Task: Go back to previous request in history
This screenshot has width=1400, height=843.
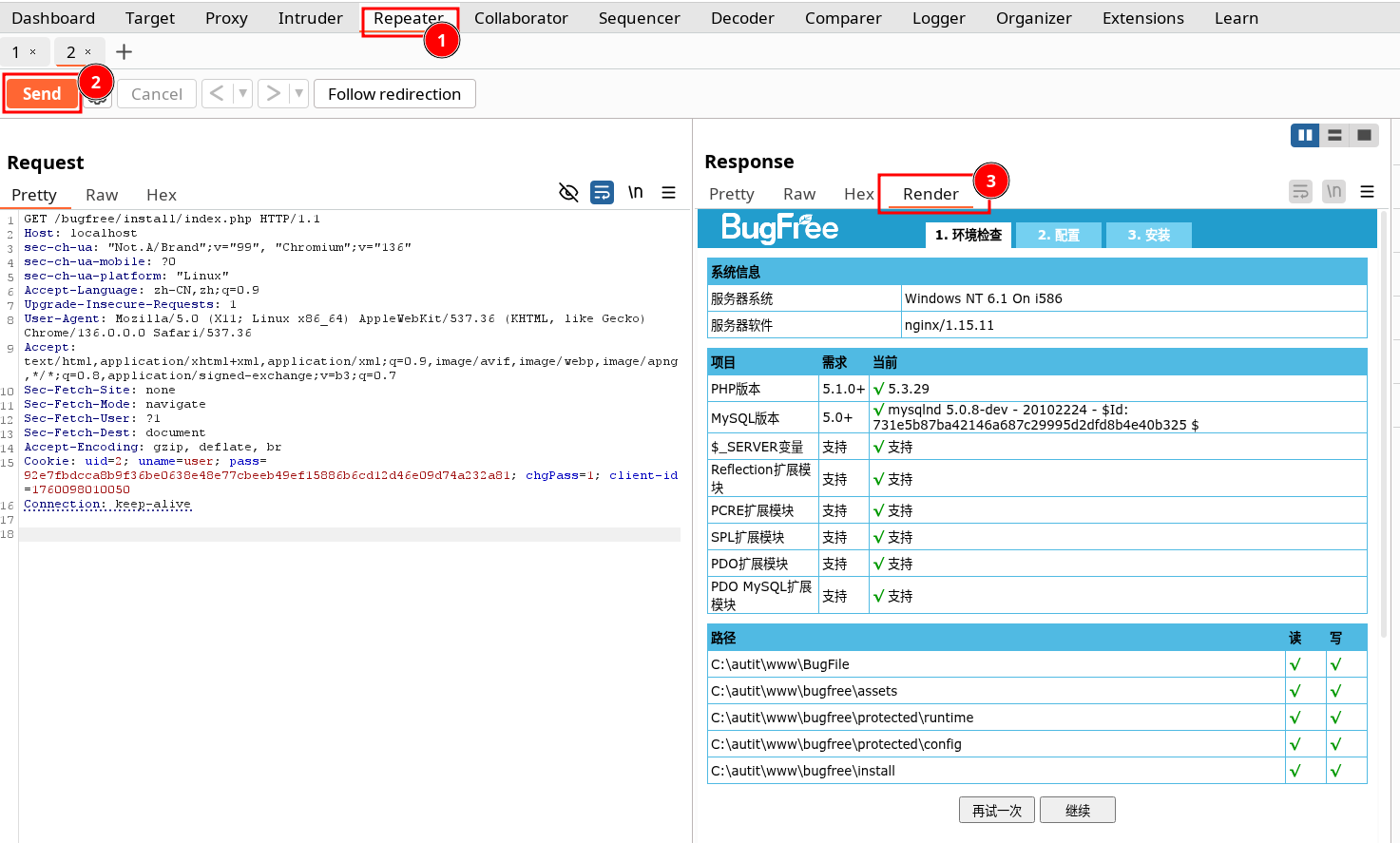Action: click(x=217, y=93)
